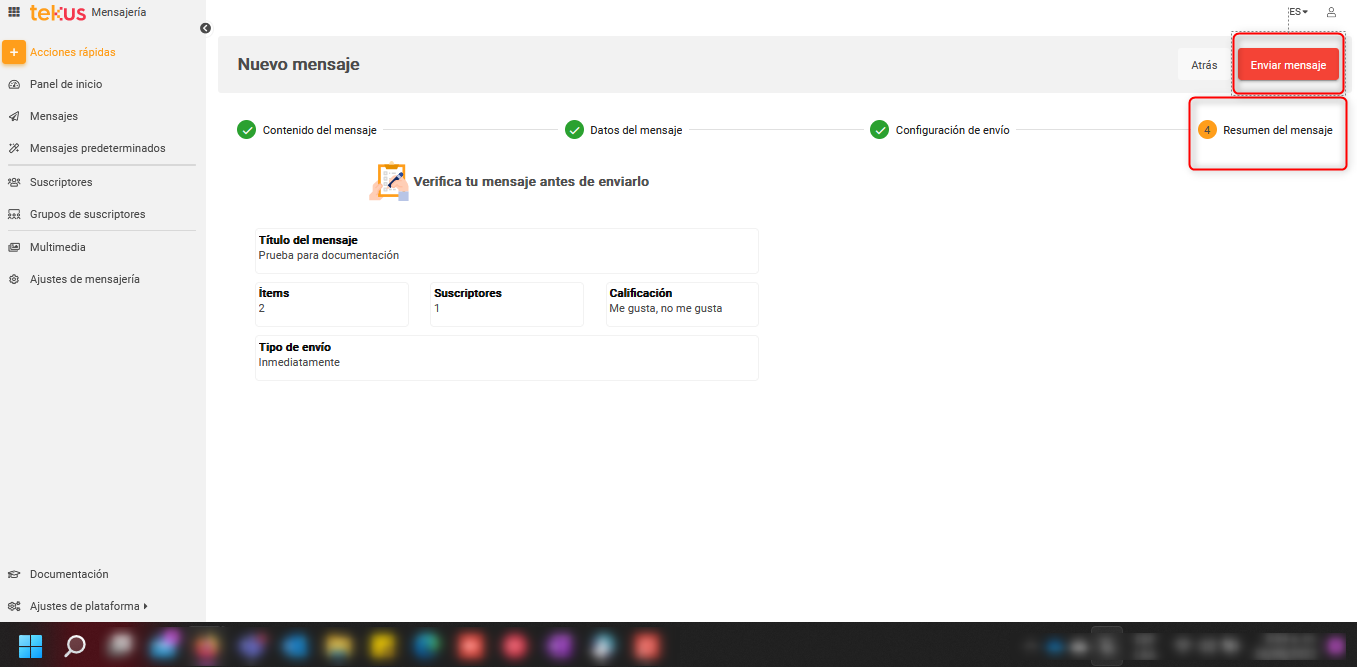1357x667 pixels.
Task: Open Panel de inicio from the sidebar
Action: (x=66, y=84)
